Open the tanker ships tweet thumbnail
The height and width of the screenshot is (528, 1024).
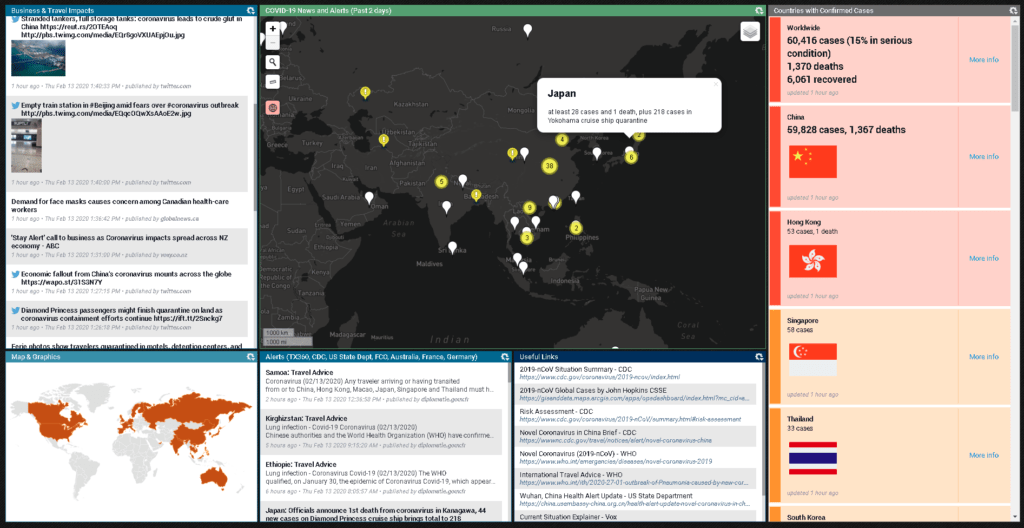(x=38, y=58)
